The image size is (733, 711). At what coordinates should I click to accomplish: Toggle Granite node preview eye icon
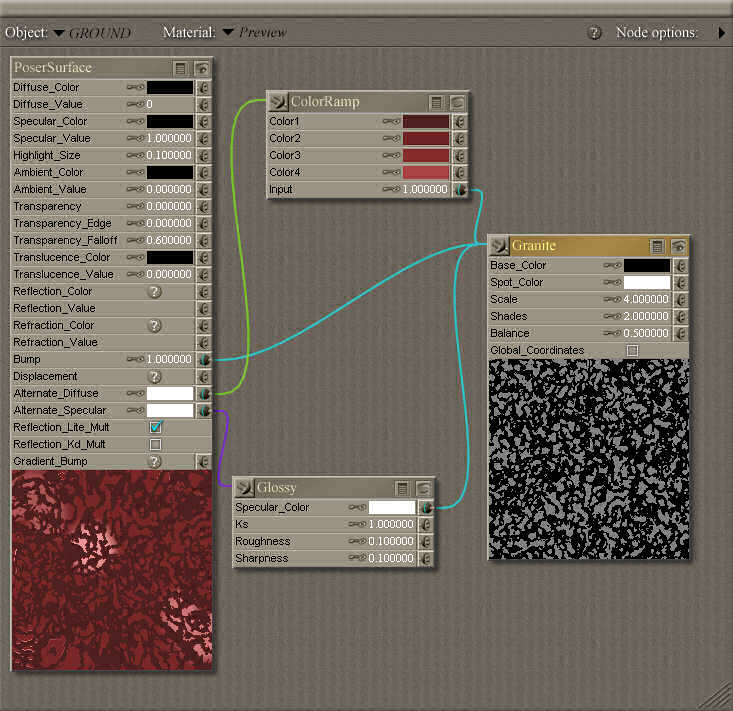tap(679, 246)
